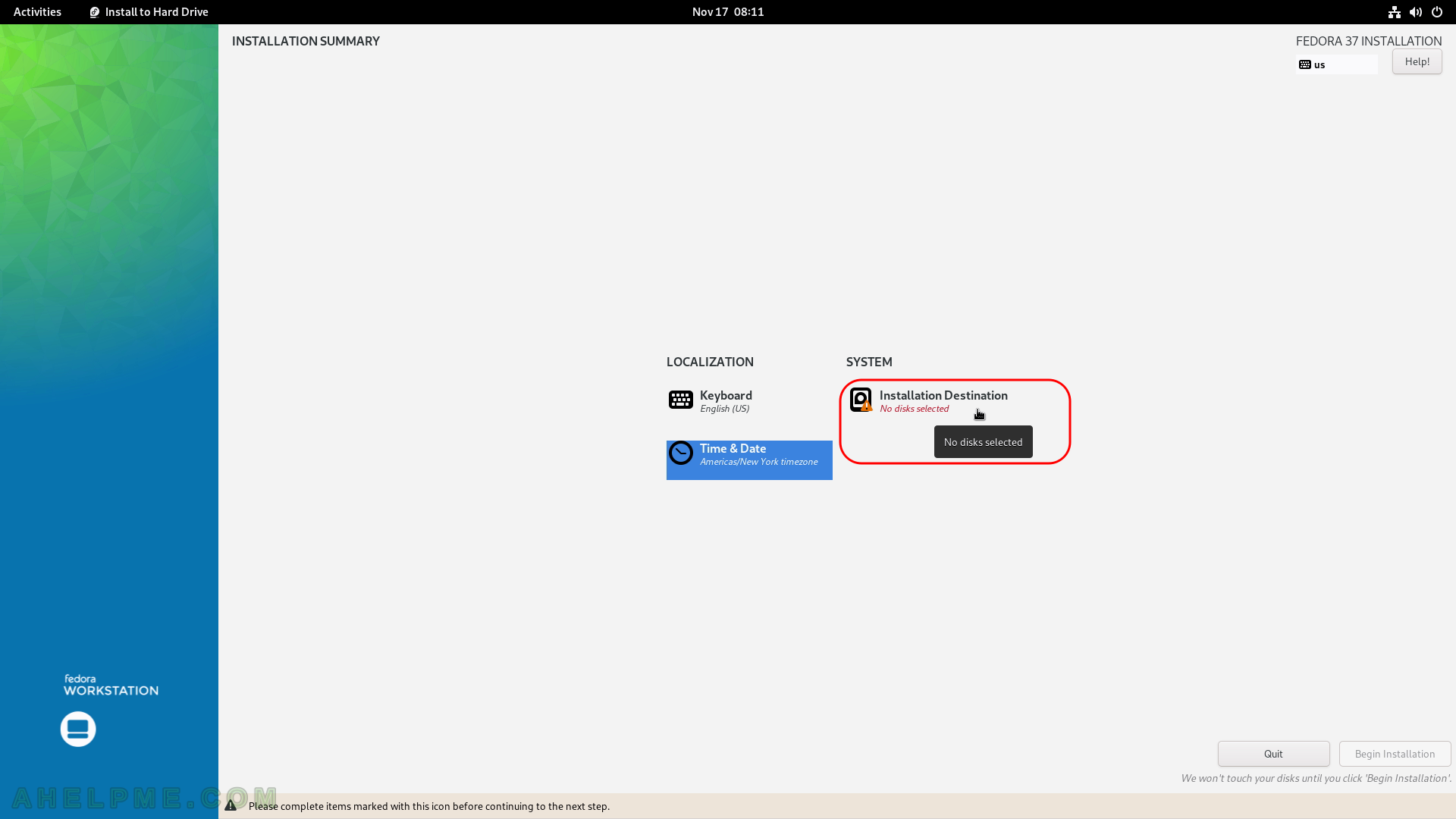The image size is (1456, 819).
Task: Click the keyboard icon beside Keyboard
Action: (680, 400)
